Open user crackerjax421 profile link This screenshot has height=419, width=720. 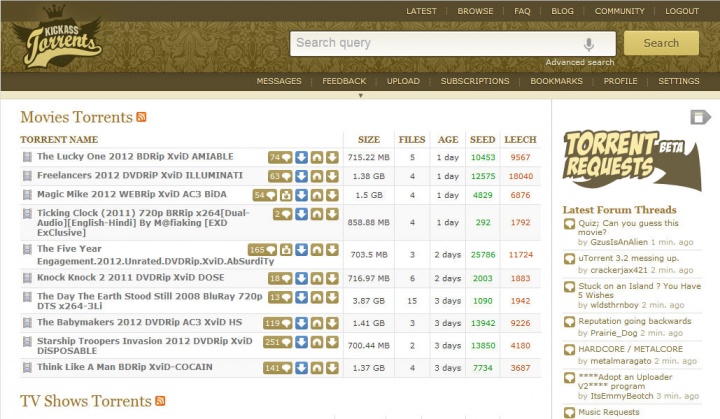tap(619, 270)
